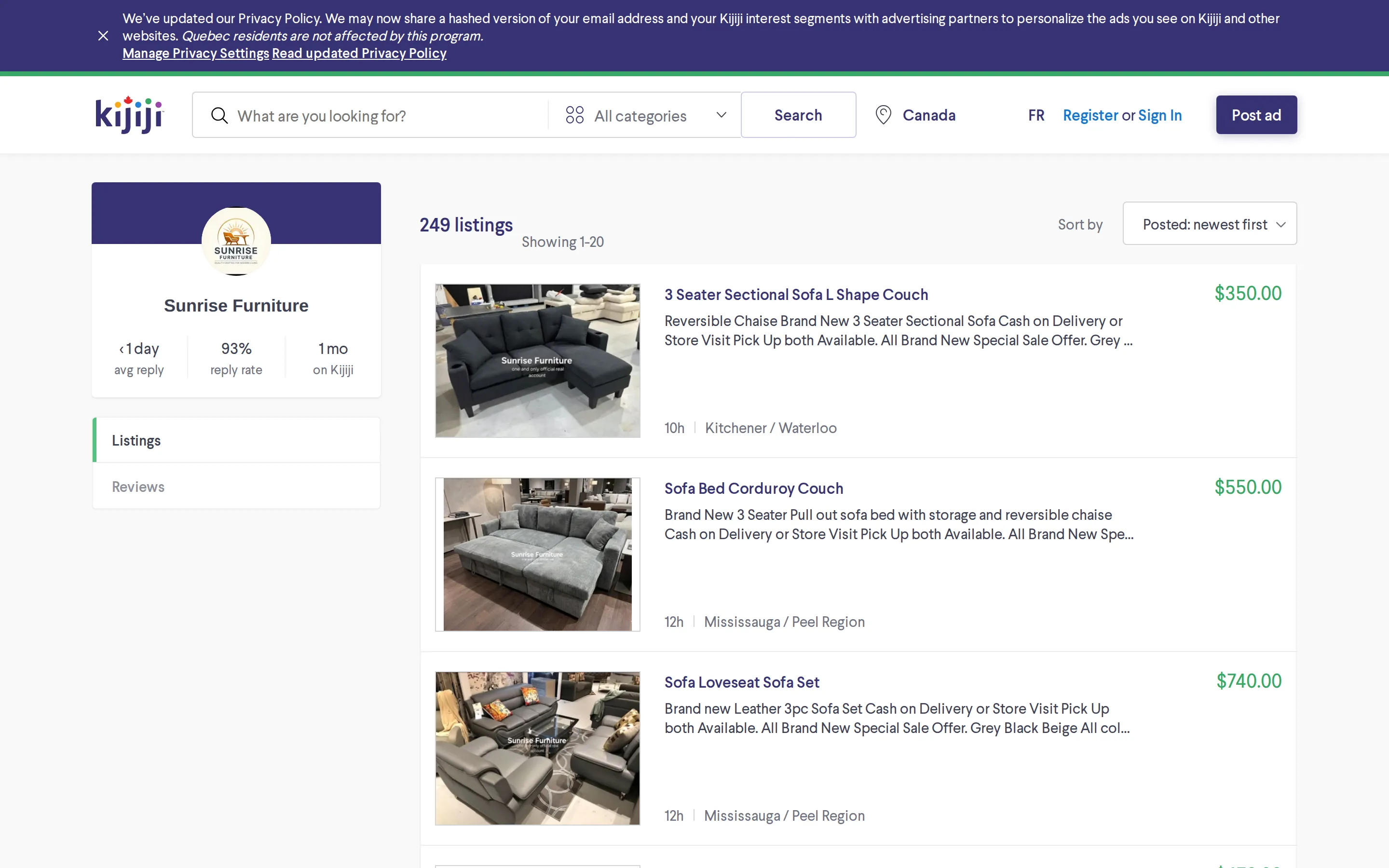Click the '<1 day avg reply' stat
This screenshot has height=868, width=1389.
(139, 358)
